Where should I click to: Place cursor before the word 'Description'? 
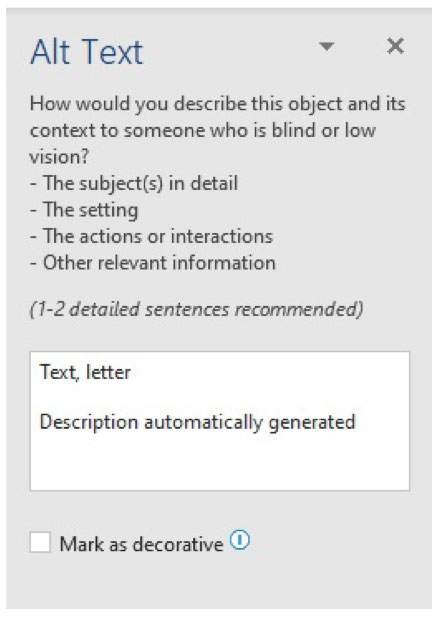click(x=40, y=423)
